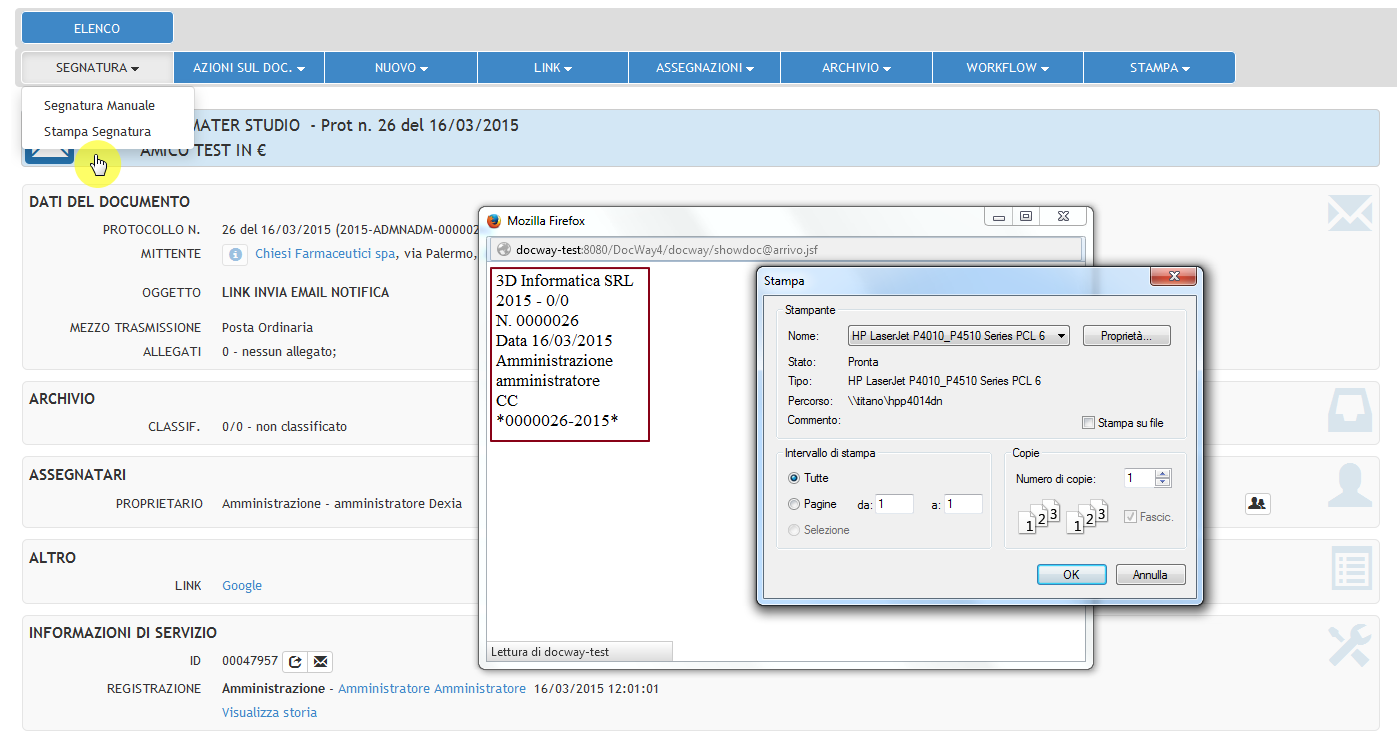Expand the Workflow dropdown menu
This screenshot has width=1397, height=734.
click(1007, 68)
